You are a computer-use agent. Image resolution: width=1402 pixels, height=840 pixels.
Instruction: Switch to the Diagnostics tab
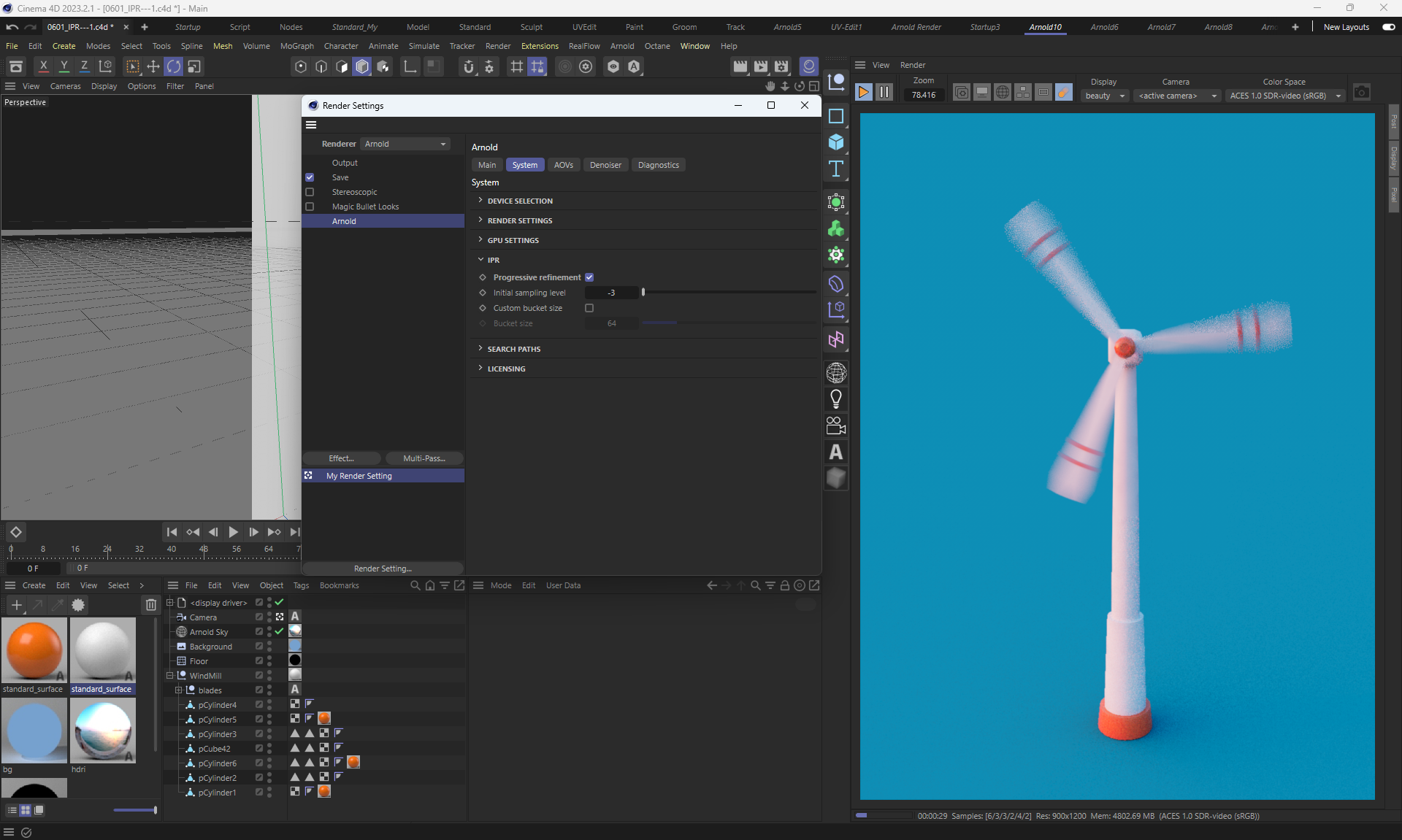[x=658, y=165]
